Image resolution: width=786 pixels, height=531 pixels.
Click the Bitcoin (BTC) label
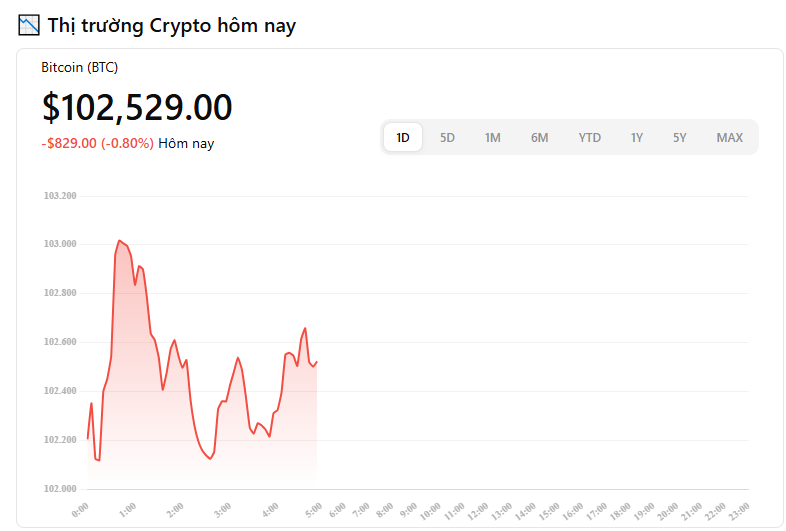point(79,68)
